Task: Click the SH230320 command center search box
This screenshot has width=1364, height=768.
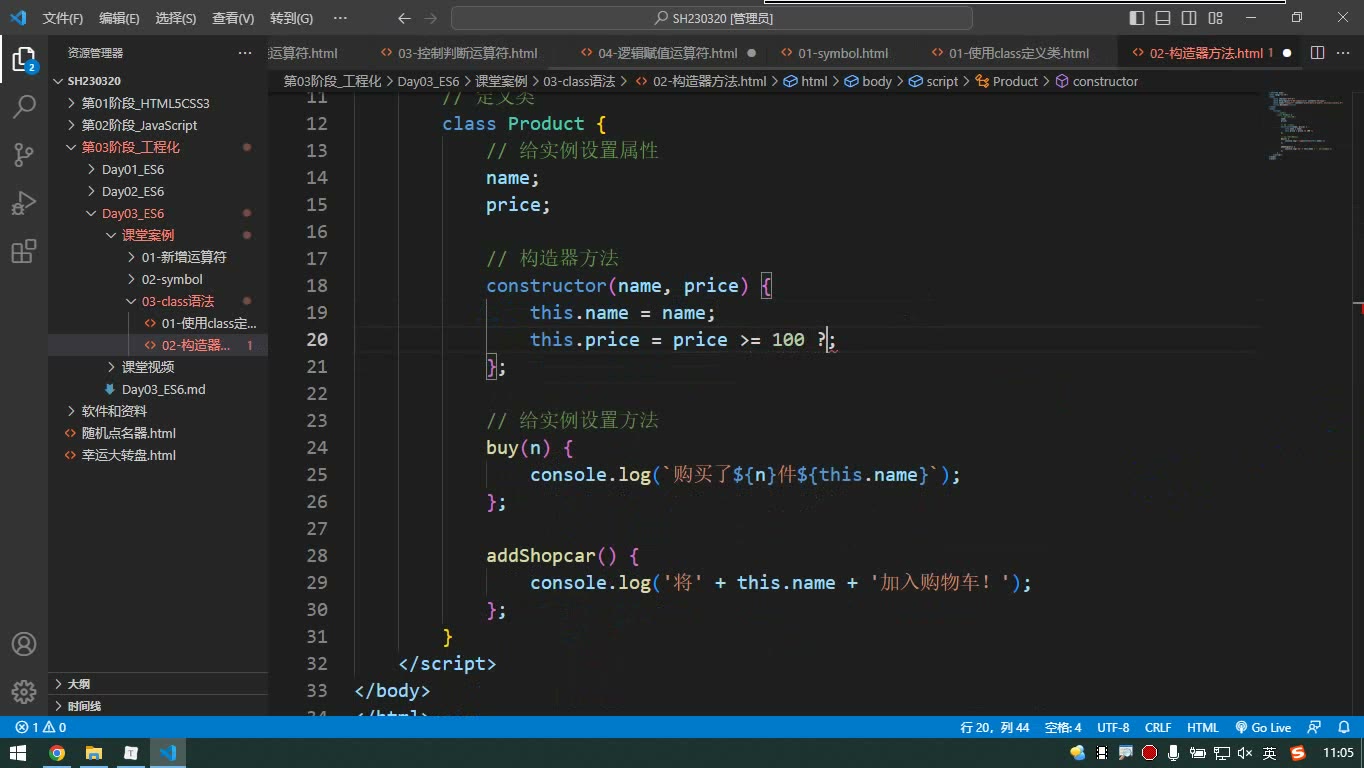Action: [x=712, y=18]
